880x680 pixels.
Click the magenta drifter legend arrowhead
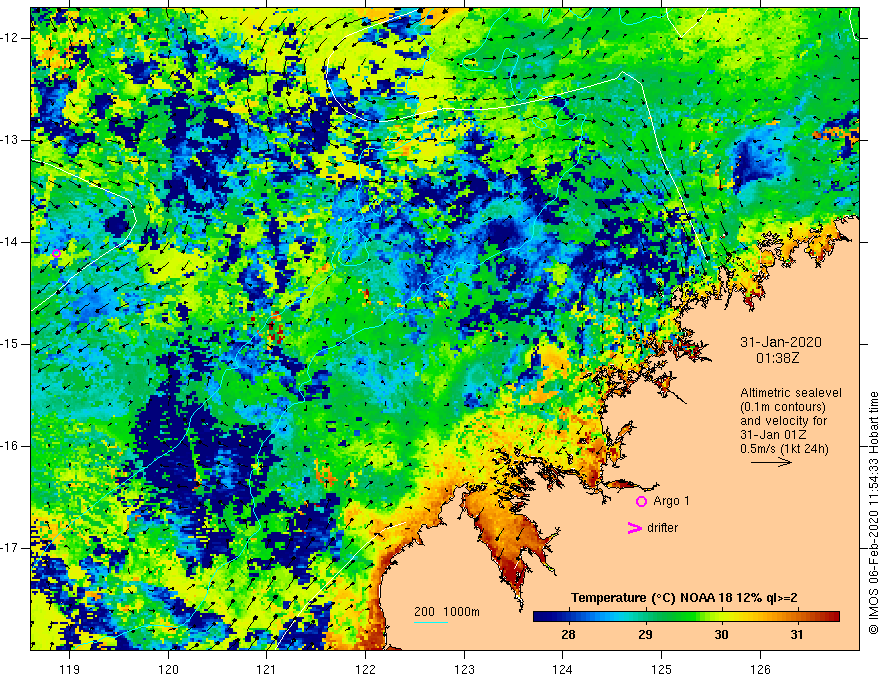point(635,528)
